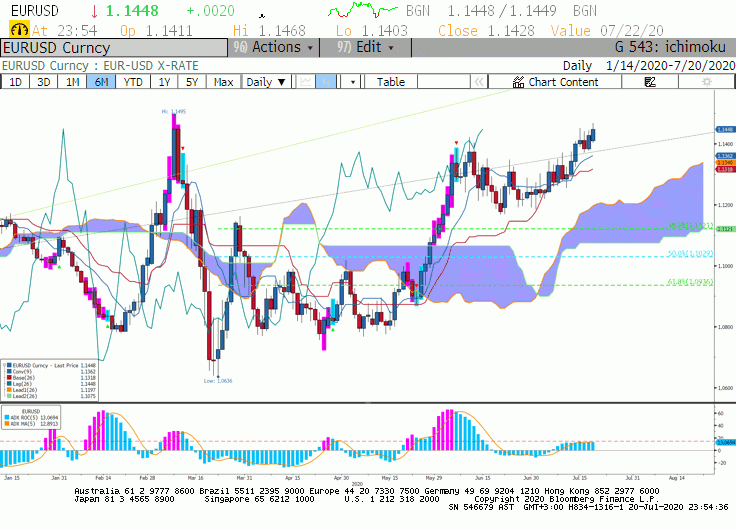Click the Jul 15 date axis label
The width and height of the screenshot is (736, 530).
(580, 478)
